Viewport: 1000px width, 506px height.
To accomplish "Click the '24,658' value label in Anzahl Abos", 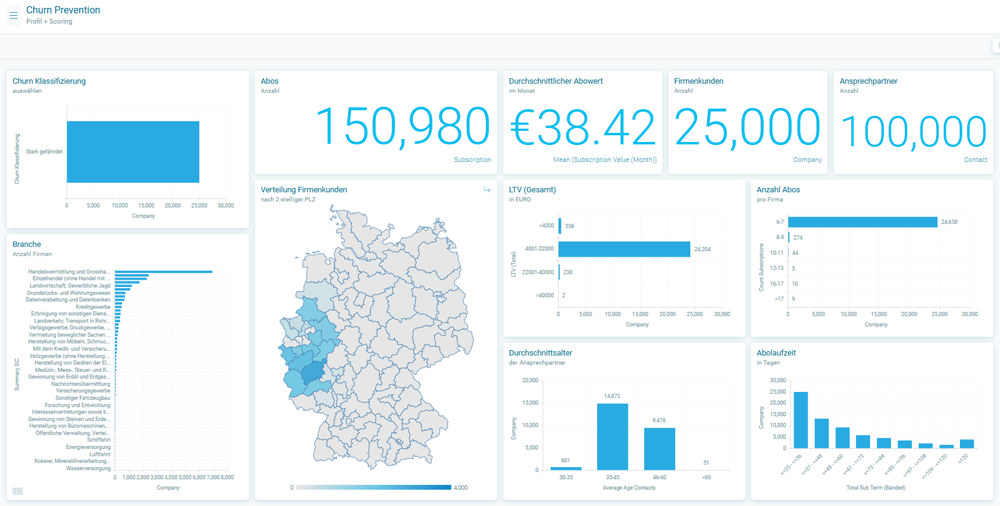I will click(x=949, y=221).
